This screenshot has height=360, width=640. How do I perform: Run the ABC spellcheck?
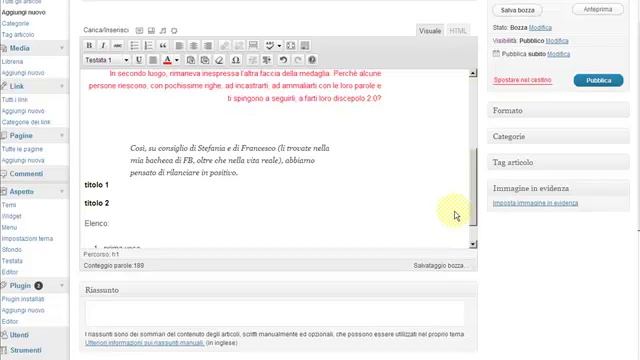click(269, 45)
